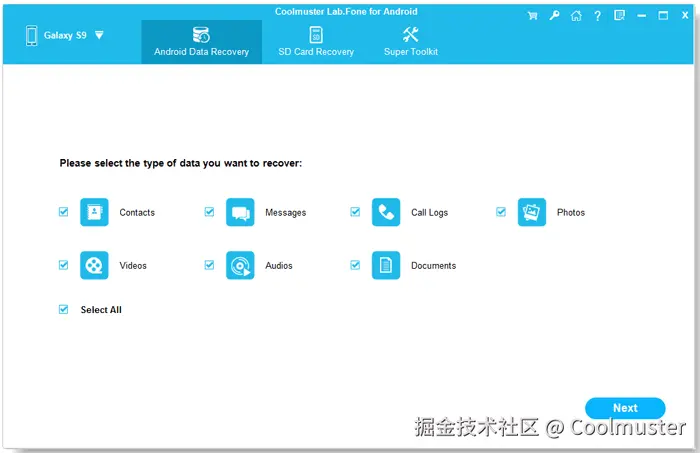Open the Super Toolkit tab
Viewport: 700px width, 453px height.
click(411, 42)
